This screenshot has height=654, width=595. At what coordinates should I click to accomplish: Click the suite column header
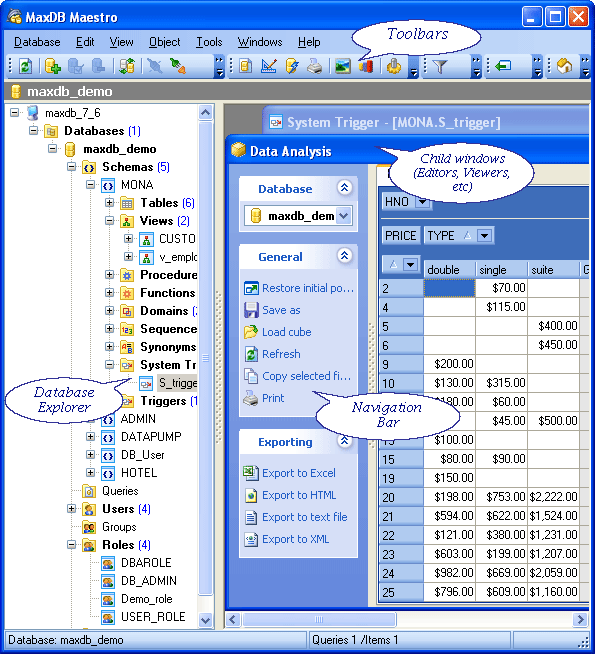pyautogui.click(x=553, y=270)
